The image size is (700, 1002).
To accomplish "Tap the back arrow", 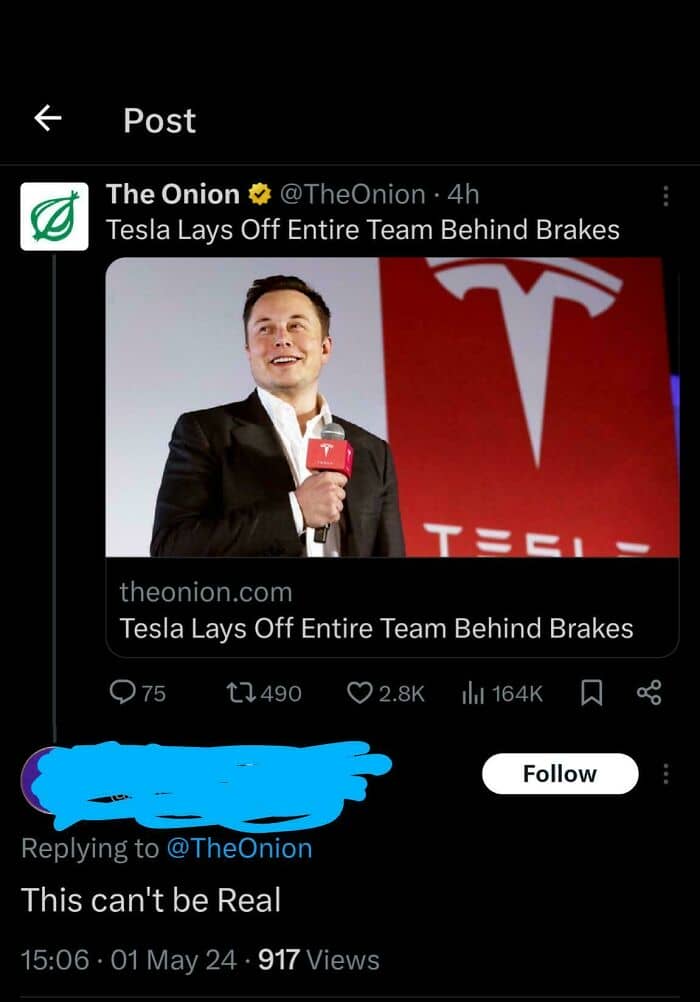I will pos(48,120).
